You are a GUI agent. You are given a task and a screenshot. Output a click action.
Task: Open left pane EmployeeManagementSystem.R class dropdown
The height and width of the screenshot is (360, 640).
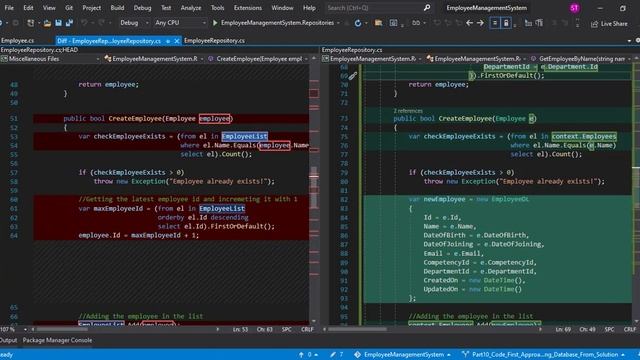click(153, 59)
